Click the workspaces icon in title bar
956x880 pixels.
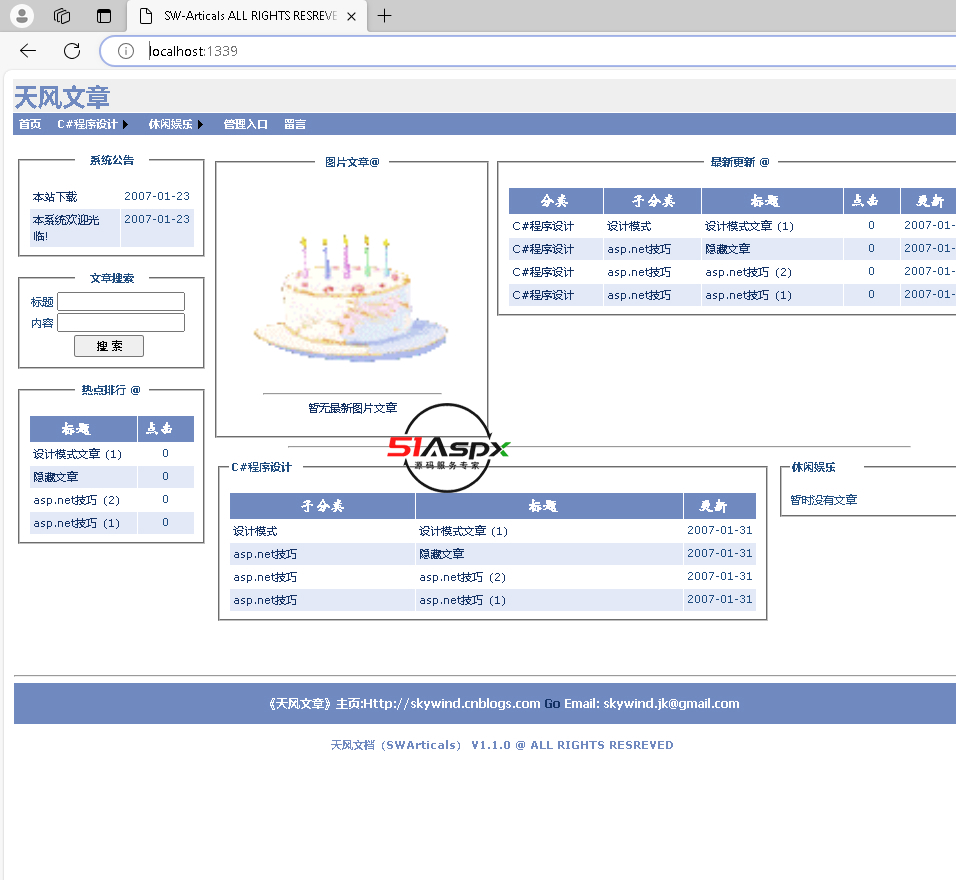[62, 16]
